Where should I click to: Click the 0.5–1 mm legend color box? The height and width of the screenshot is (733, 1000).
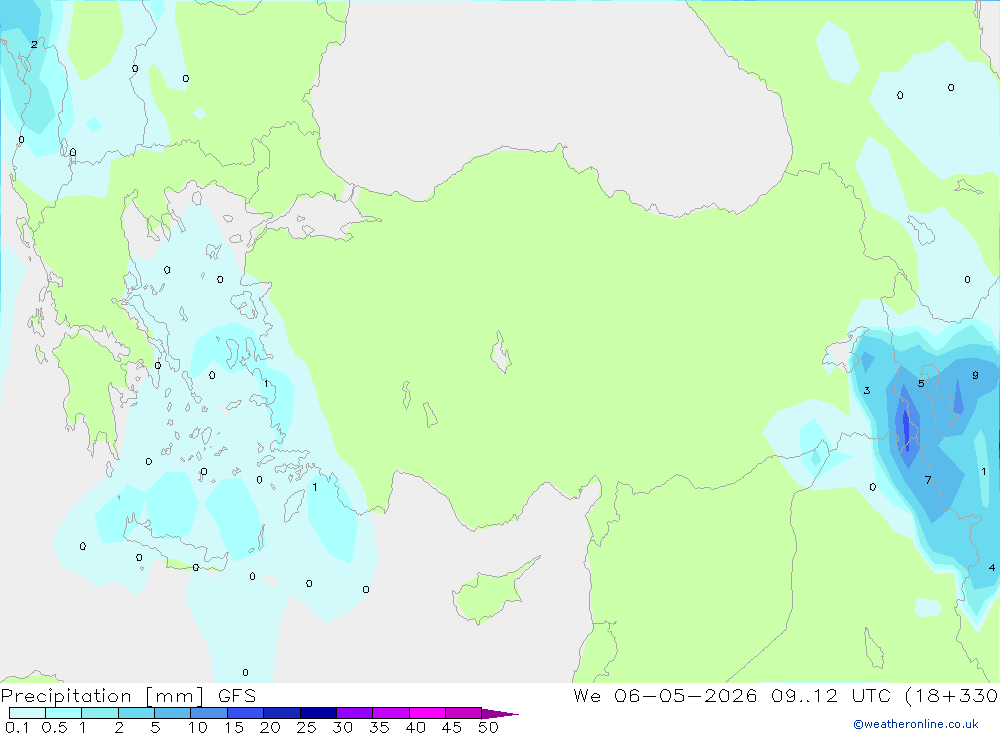64,713
